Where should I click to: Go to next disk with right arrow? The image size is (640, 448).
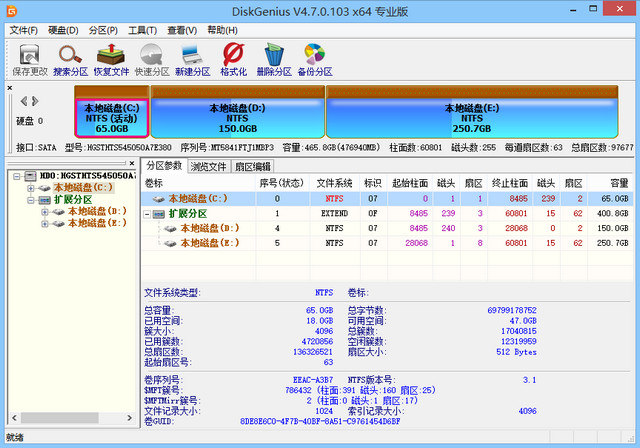pos(35,101)
